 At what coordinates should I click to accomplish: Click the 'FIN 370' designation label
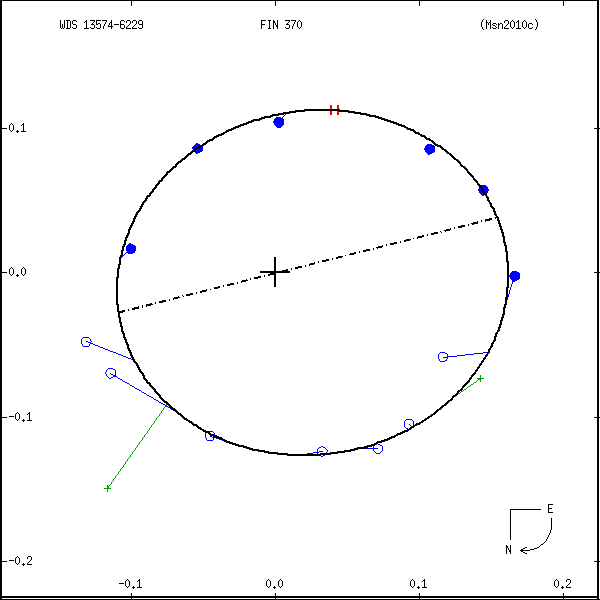click(x=281, y=25)
